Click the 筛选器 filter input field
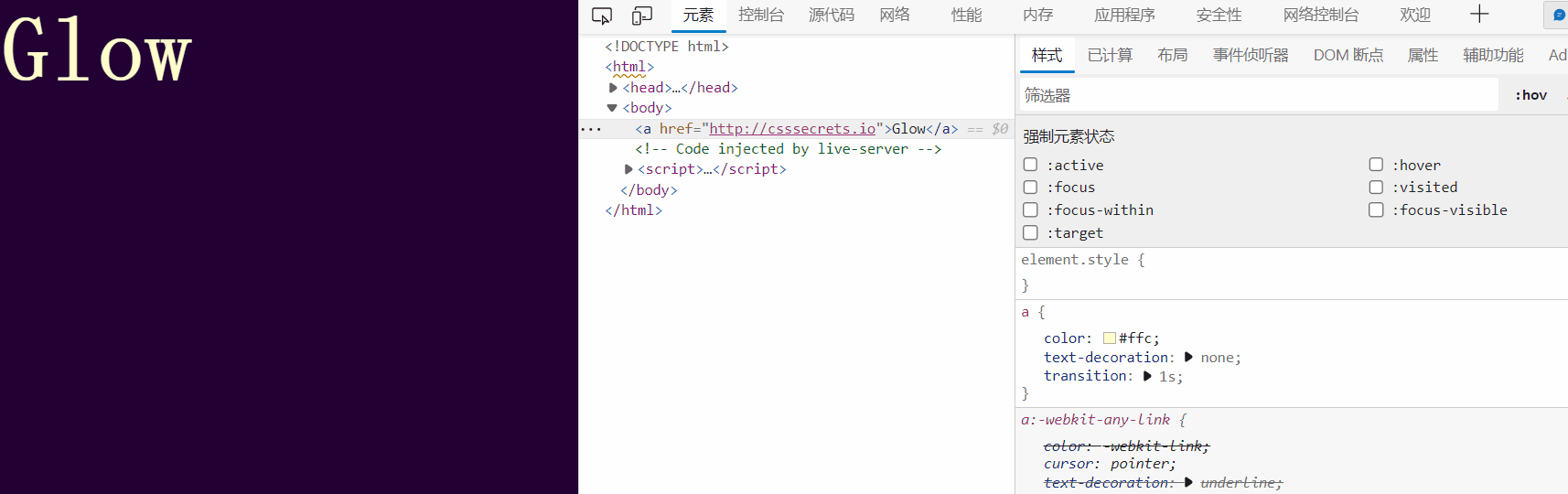The width and height of the screenshot is (1568, 494). point(1259,95)
